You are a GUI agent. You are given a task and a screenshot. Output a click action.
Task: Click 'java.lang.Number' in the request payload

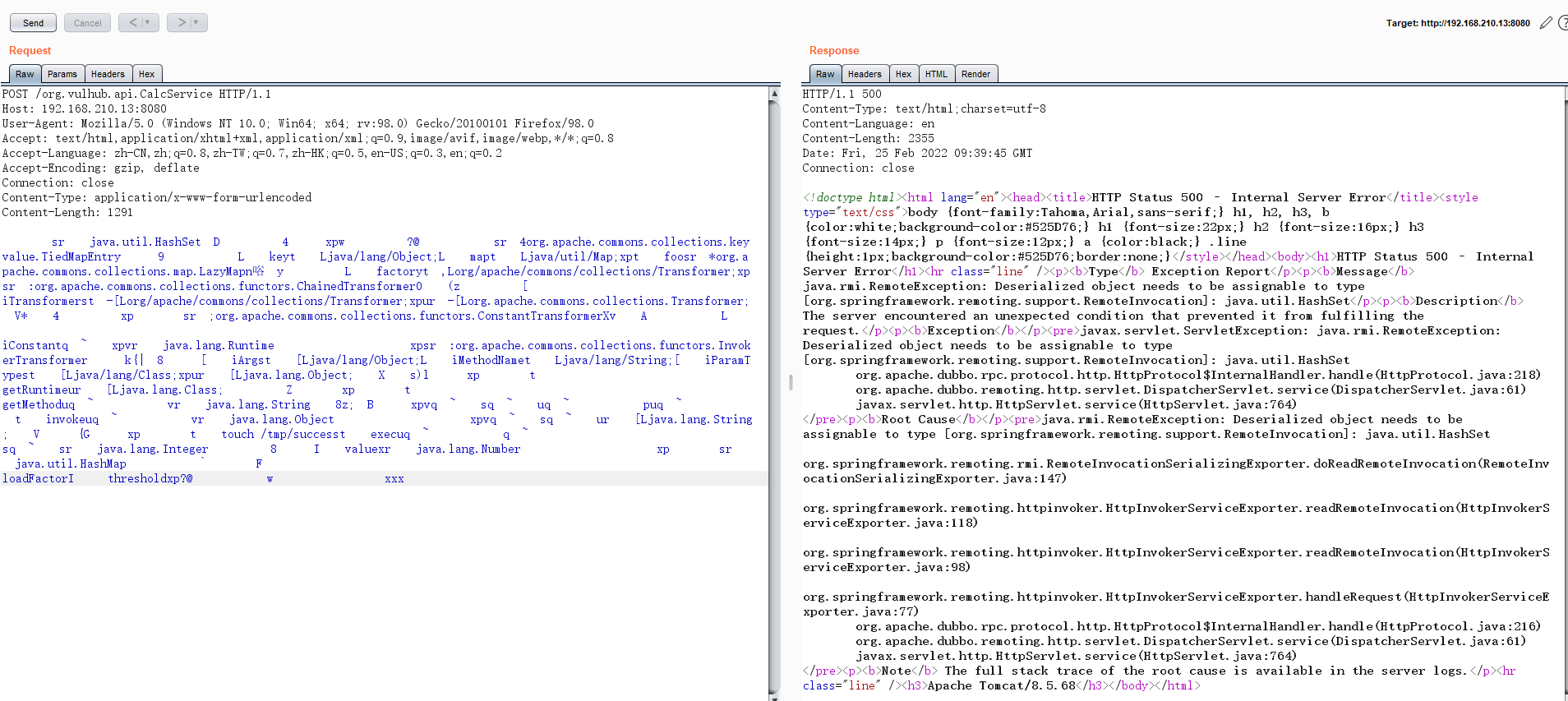point(468,449)
